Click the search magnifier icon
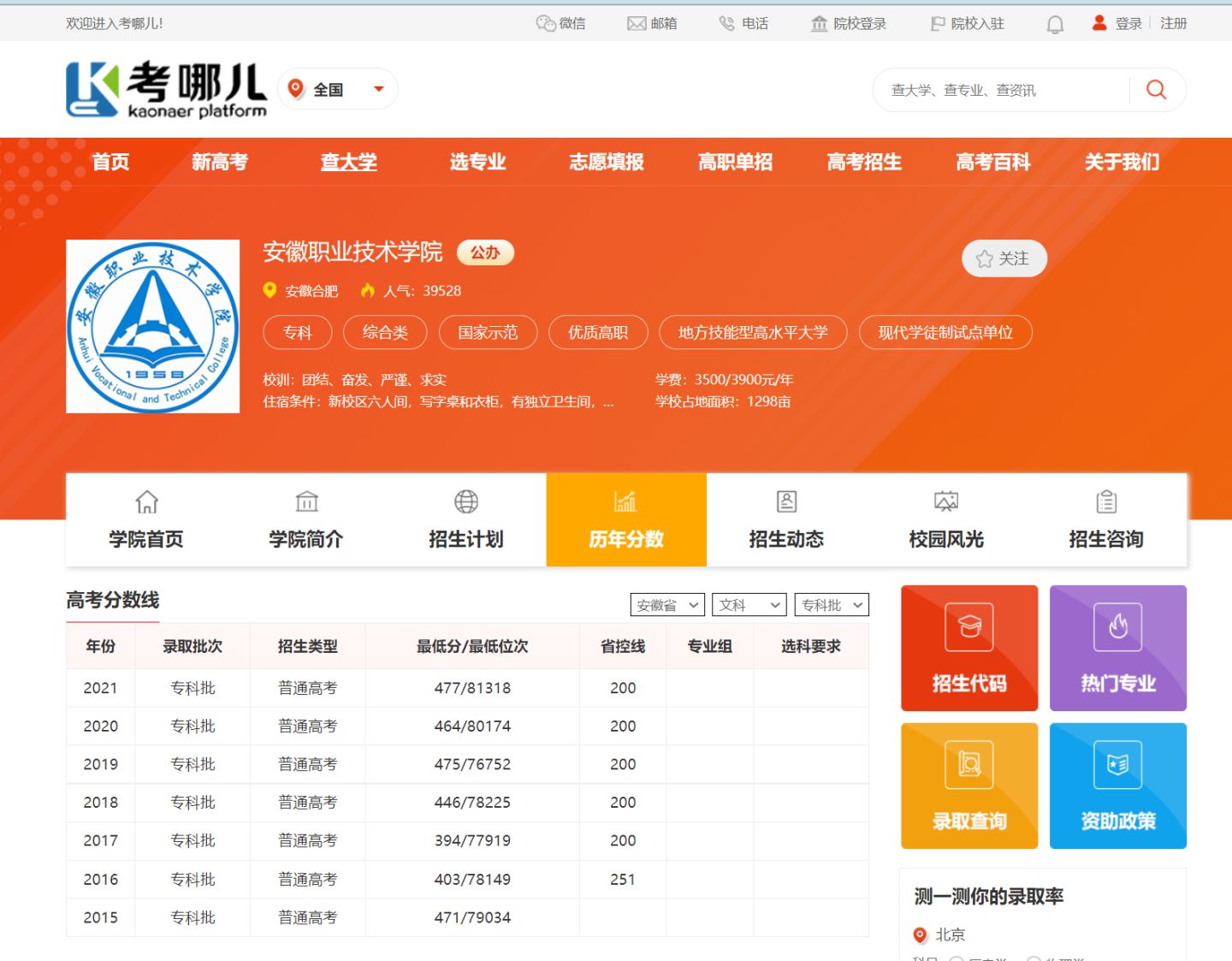This screenshot has height=961, width=1232. point(1156,89)
